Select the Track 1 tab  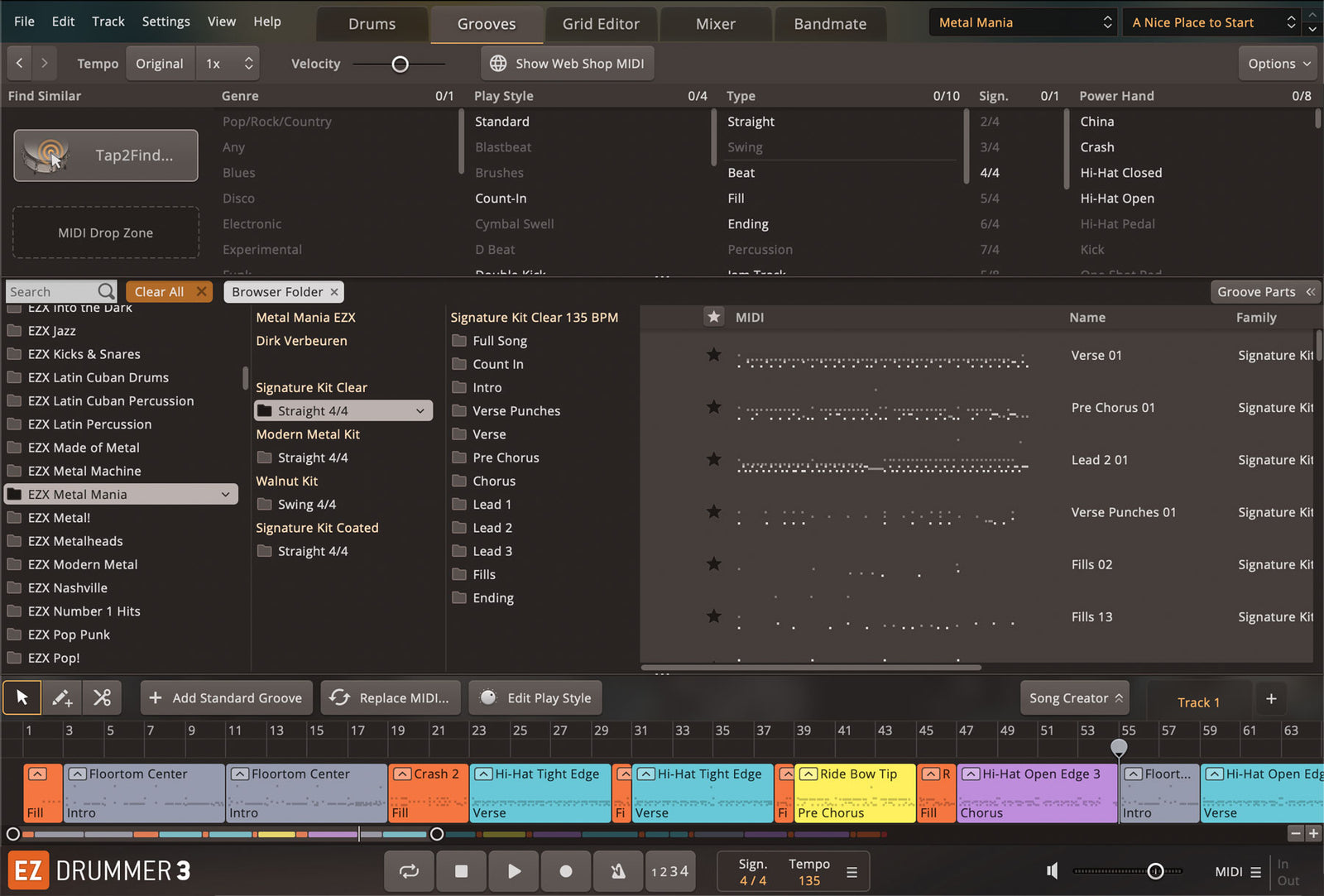point(1198,702)
